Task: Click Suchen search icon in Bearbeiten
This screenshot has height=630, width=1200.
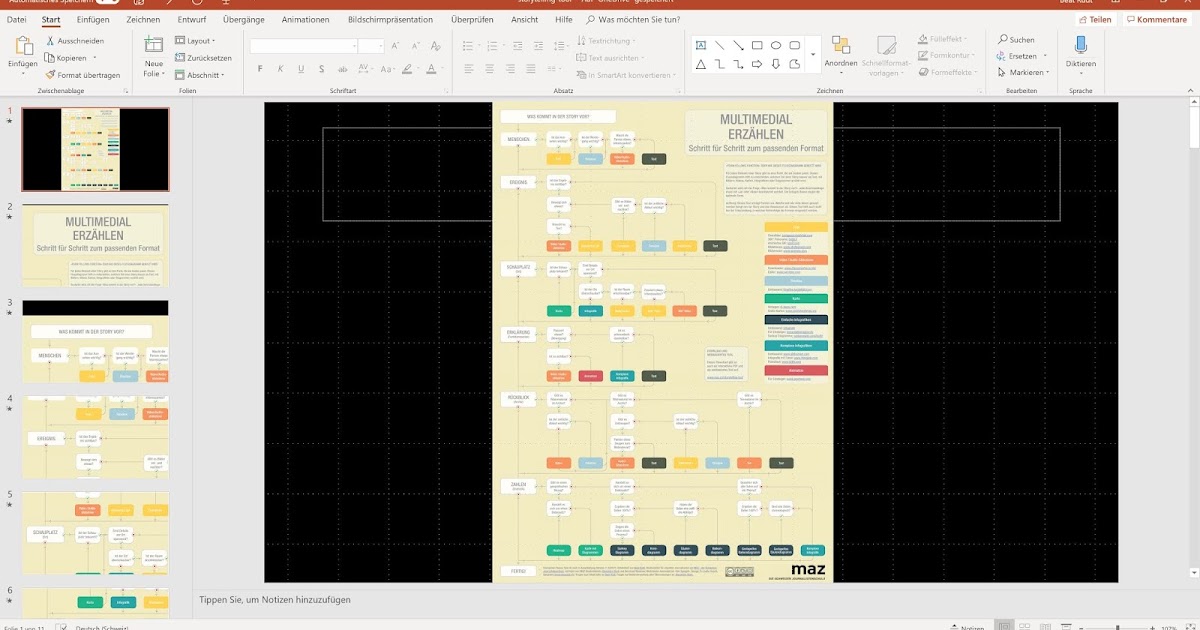Action: pos(1016,40)
